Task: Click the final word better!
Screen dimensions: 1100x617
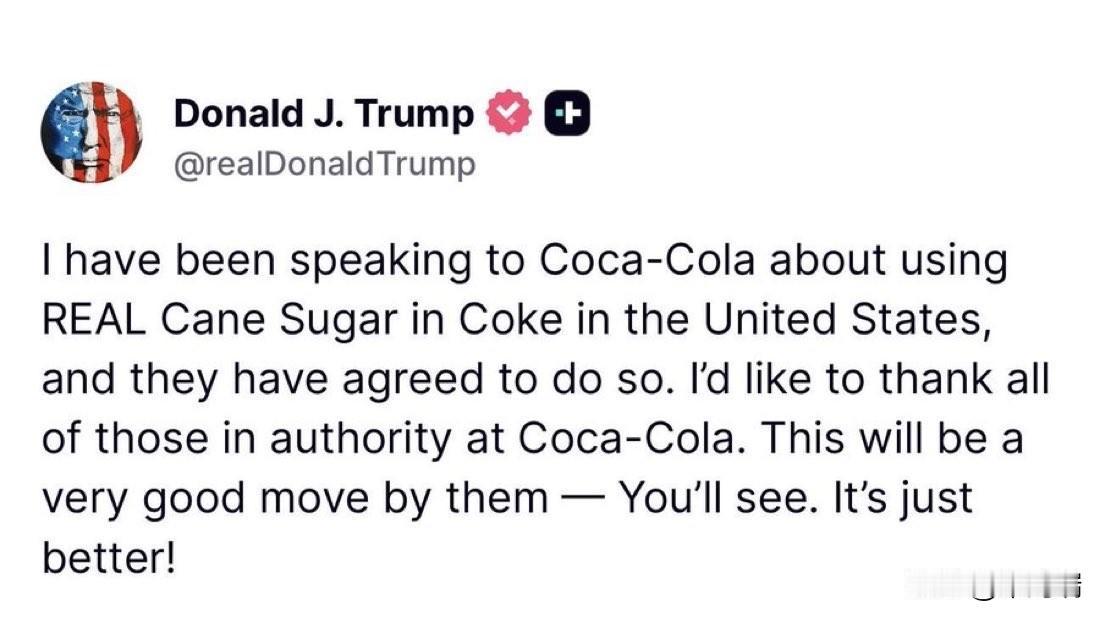Action: coord(108,559)
